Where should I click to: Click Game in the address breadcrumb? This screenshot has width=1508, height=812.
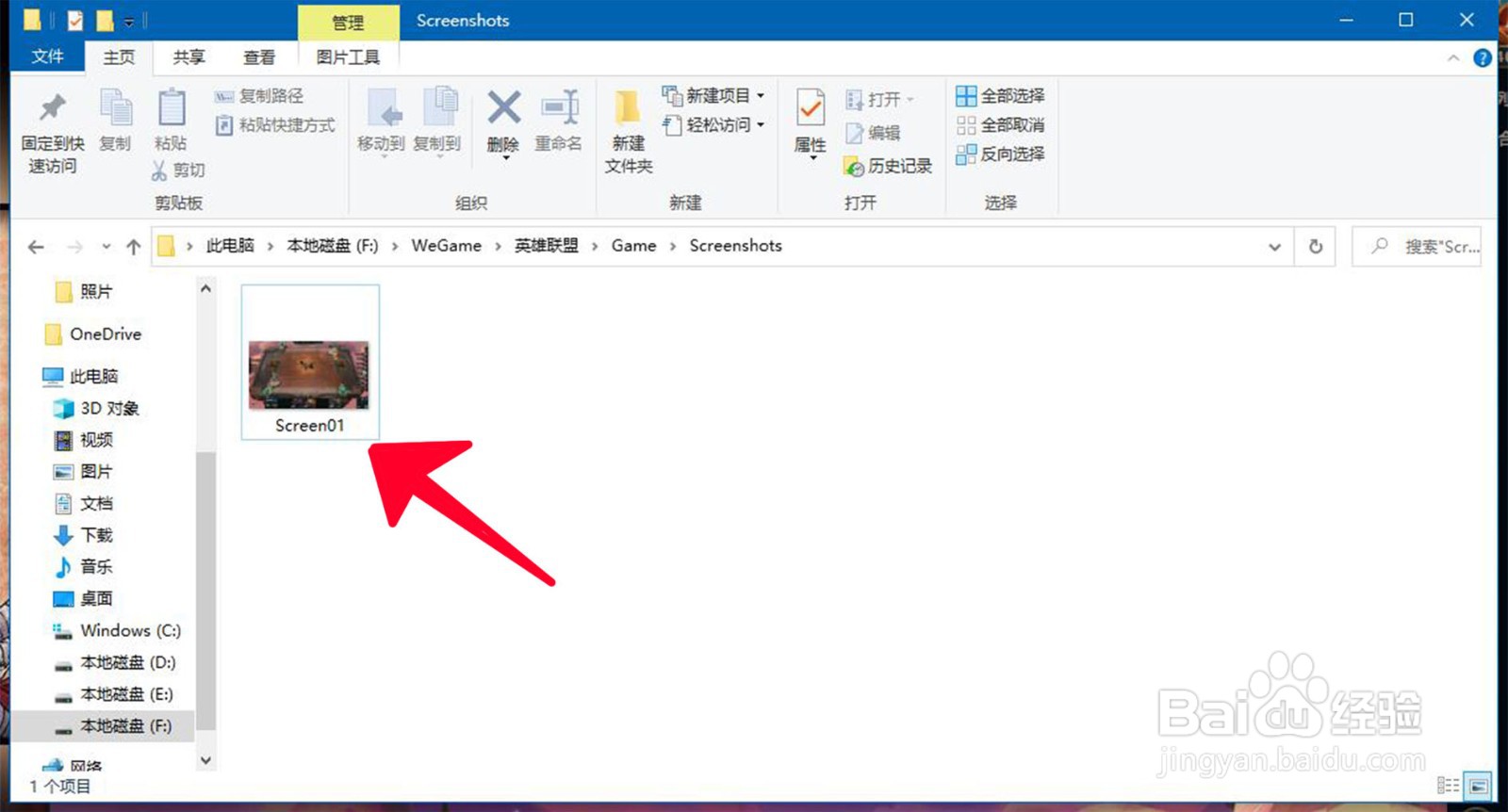click(633, 246)
